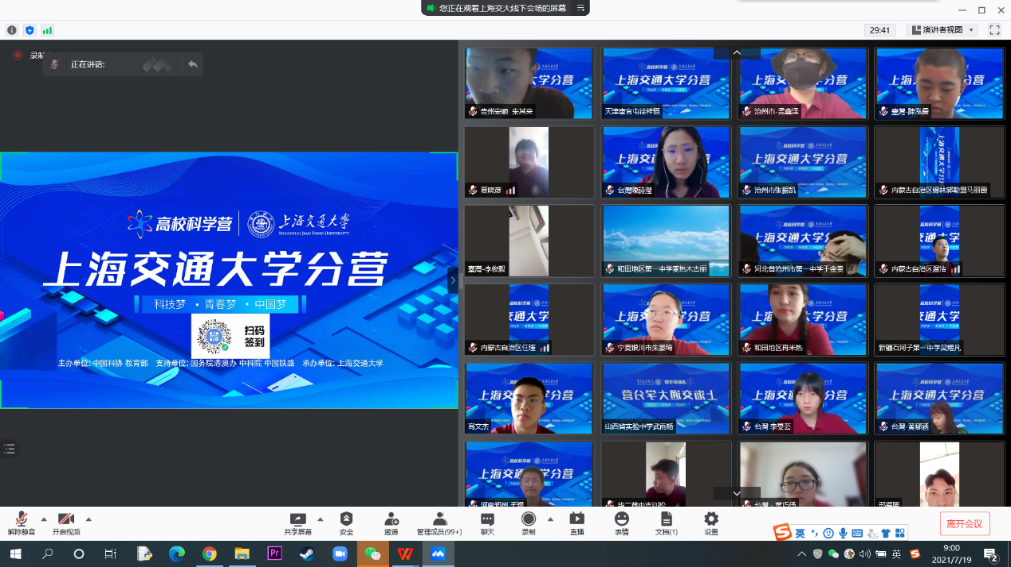Click Sogou IME voice input microphone
This screenshot has width=1011, height=567.
843,533
